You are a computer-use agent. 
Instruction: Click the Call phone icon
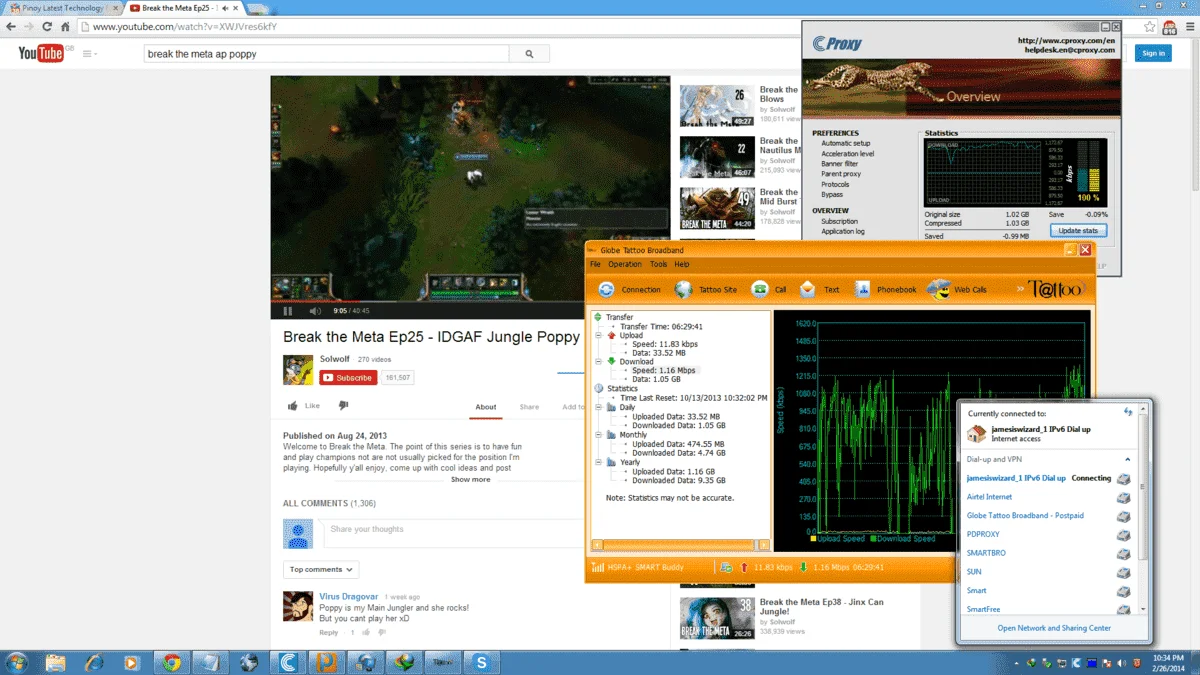coord(760,290)
